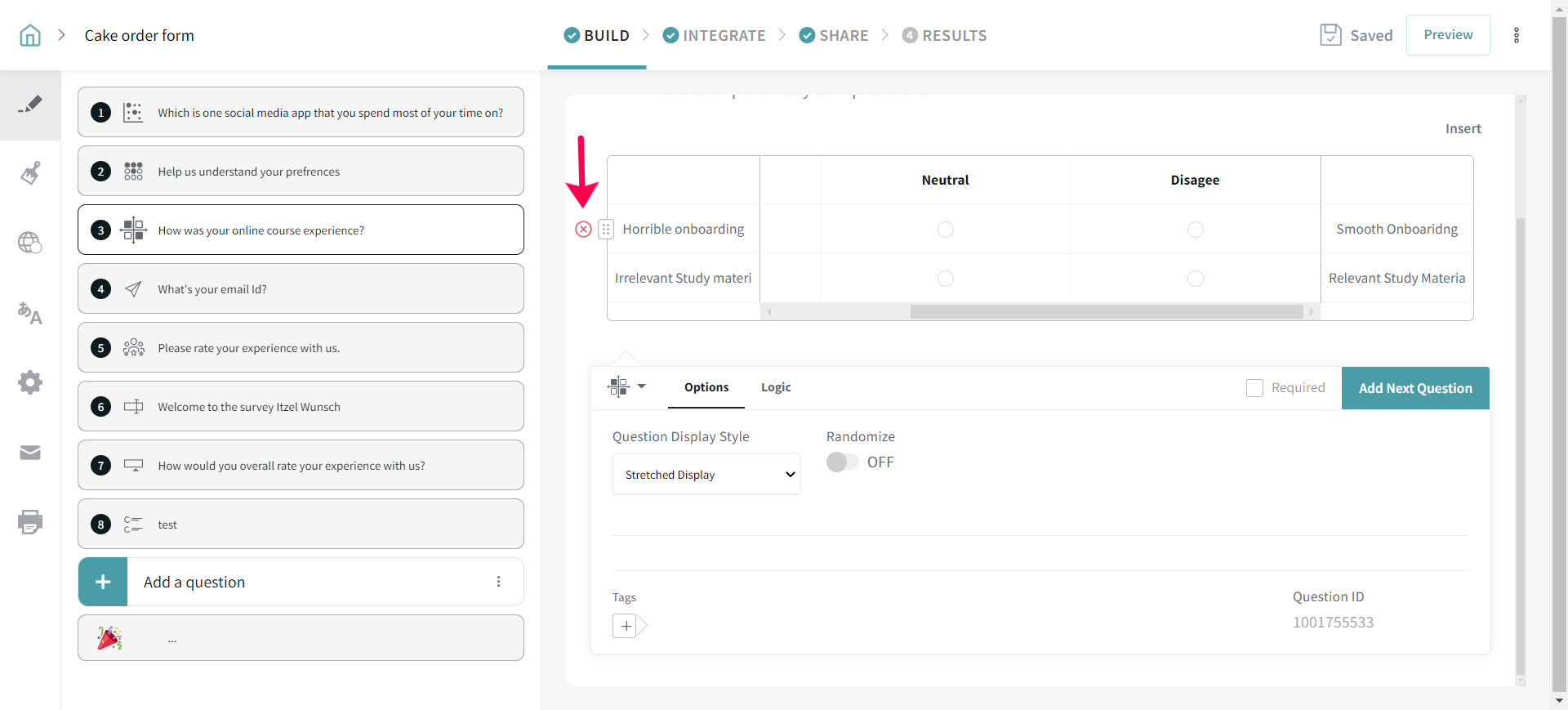Click the home icon in breadcrumb
Image resolution: width=1568 pixels, height=710 pixels.
30,35
